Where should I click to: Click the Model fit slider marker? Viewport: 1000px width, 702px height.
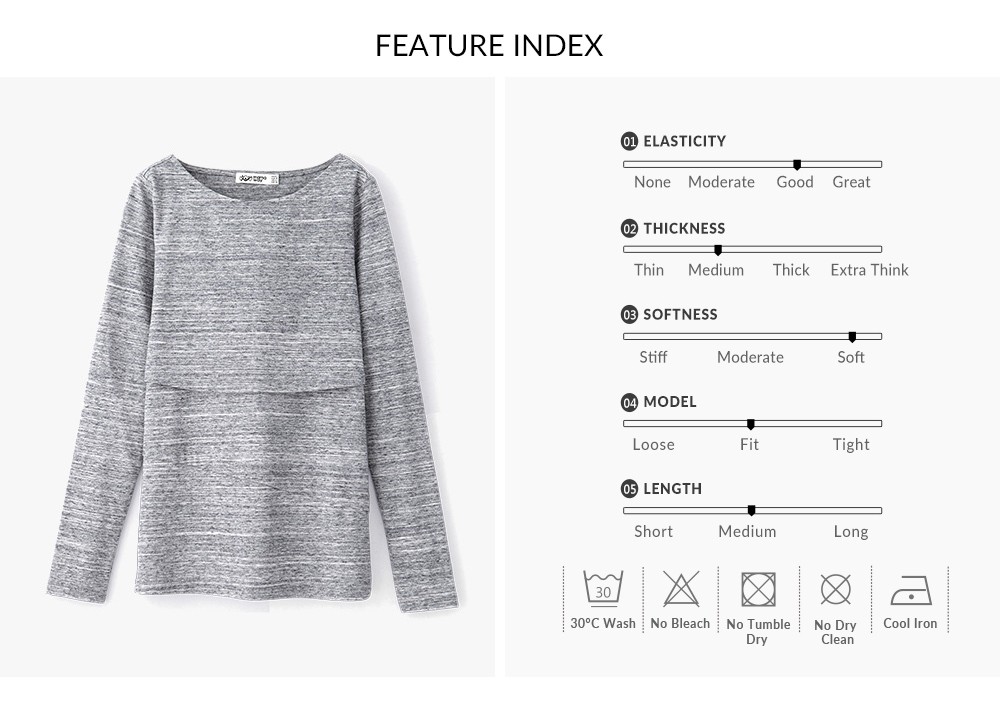751,424
